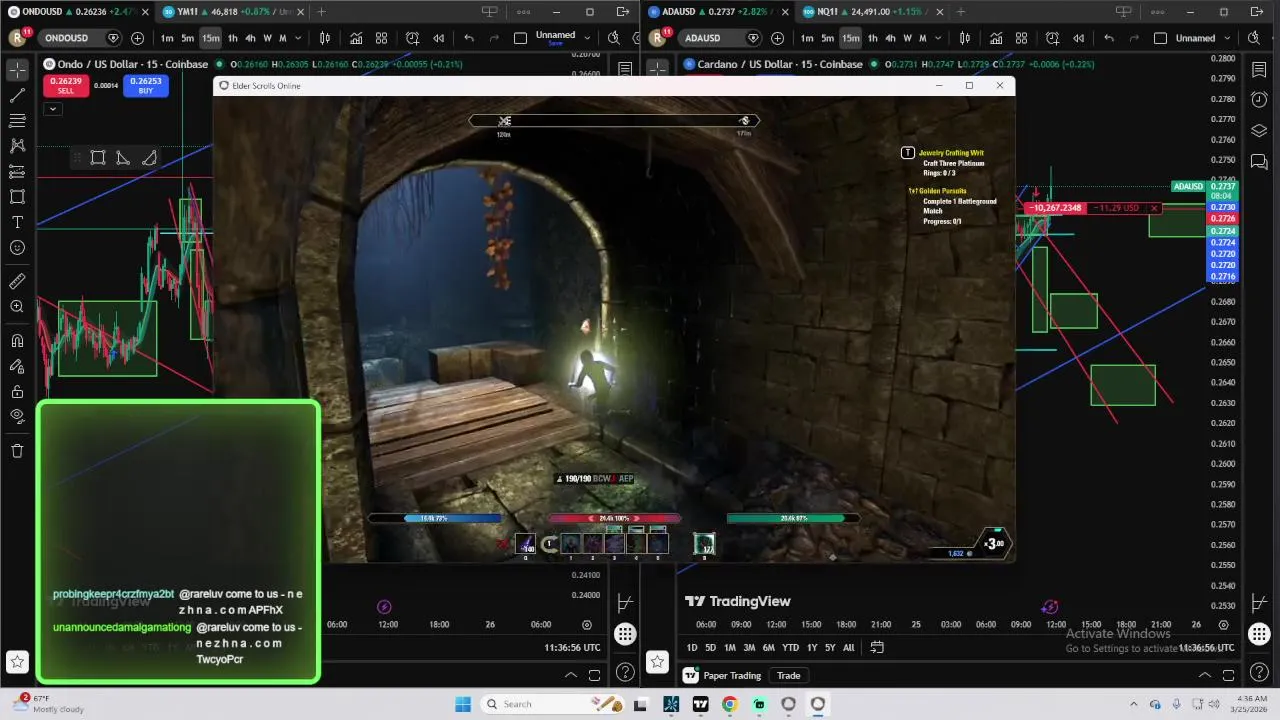Open Chrome from the Windows taskbar
Screen dimensions: 1280x720
[729, 704]
